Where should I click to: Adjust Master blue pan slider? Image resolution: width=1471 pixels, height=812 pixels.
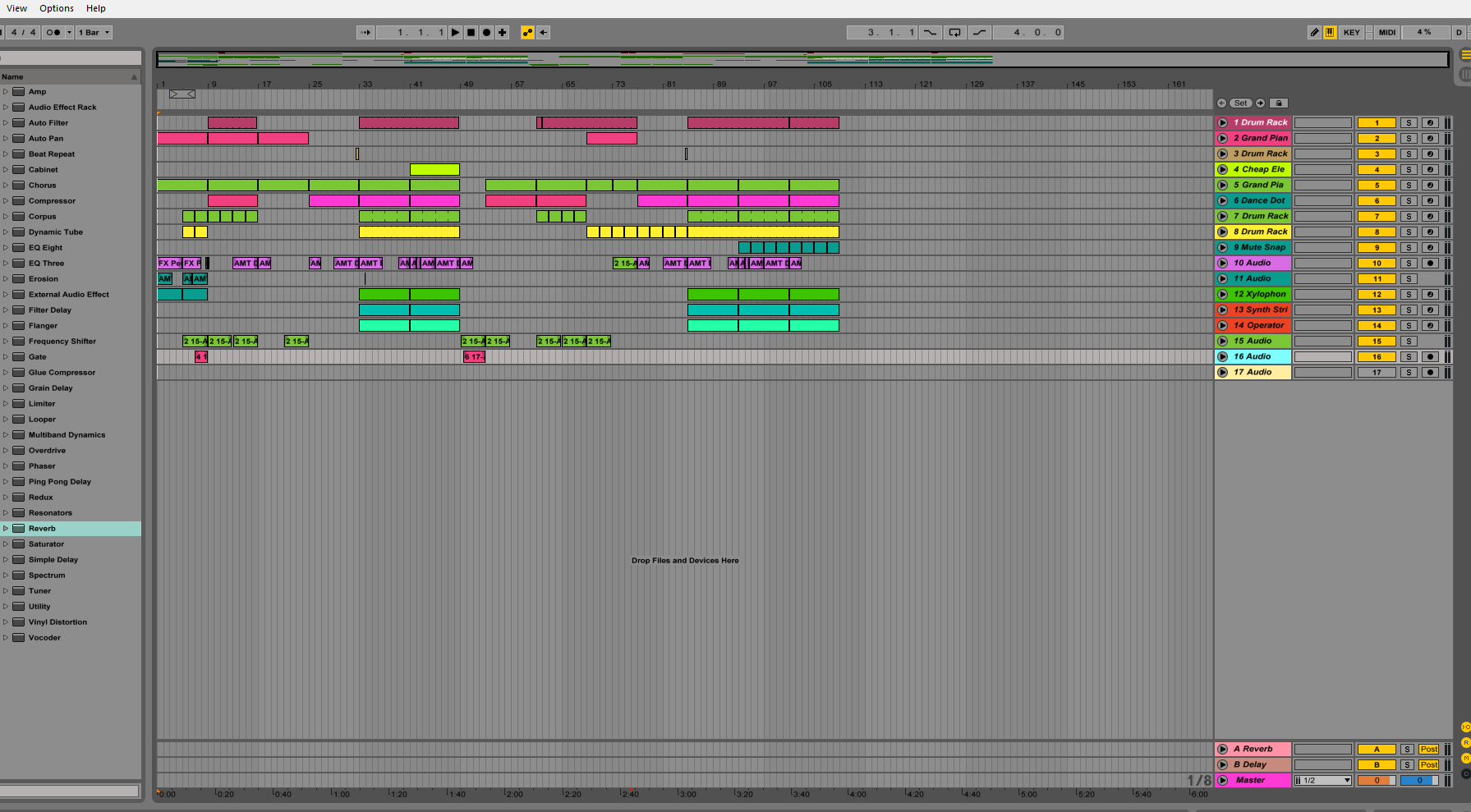pos(1419,781)
